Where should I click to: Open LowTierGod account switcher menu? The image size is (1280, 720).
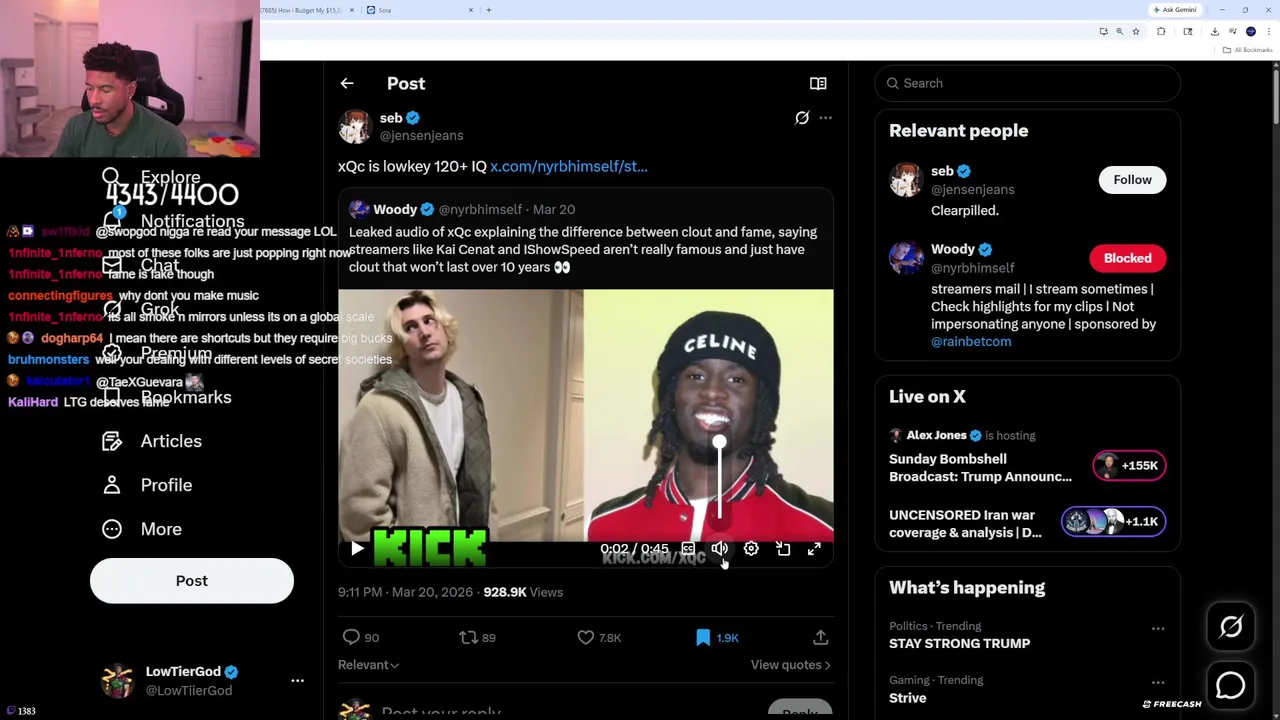[x=206, y=681]
